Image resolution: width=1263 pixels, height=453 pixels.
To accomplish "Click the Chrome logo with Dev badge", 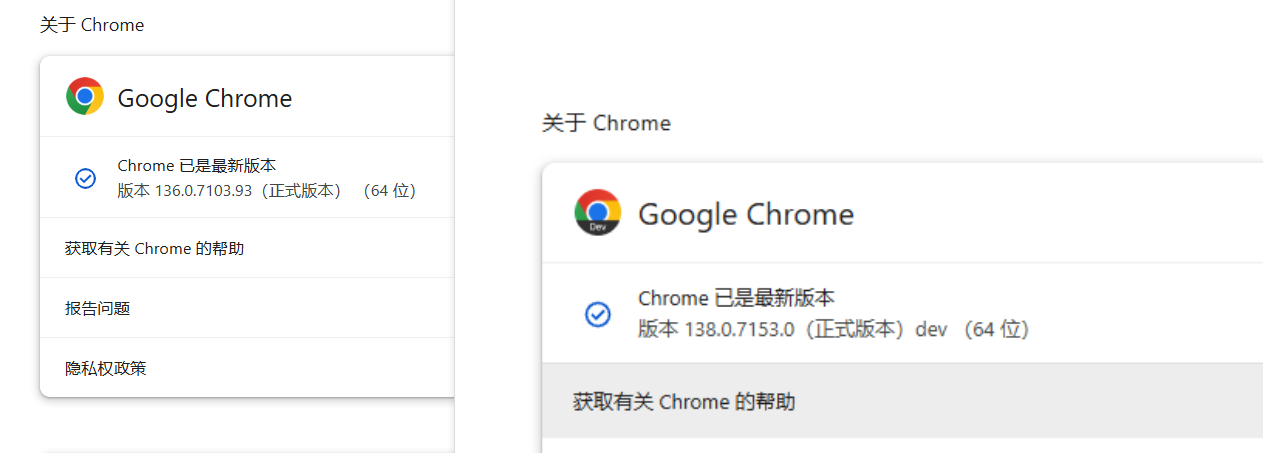I will click(x=597, y=212).
